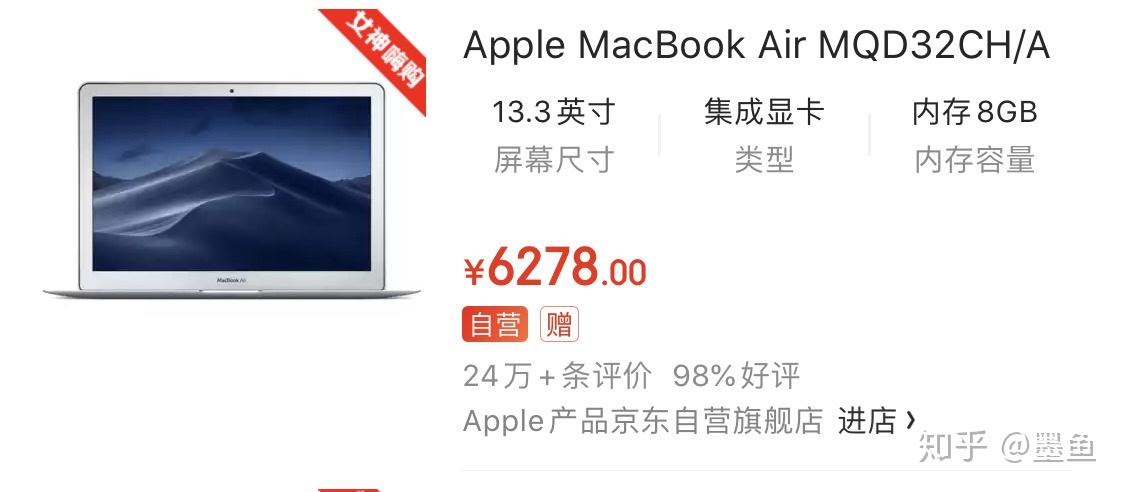Open the 24万+条评价 reviews count
Viewport: 1125px width, 492px height.
pyautogui.click(x=557, y=375)
